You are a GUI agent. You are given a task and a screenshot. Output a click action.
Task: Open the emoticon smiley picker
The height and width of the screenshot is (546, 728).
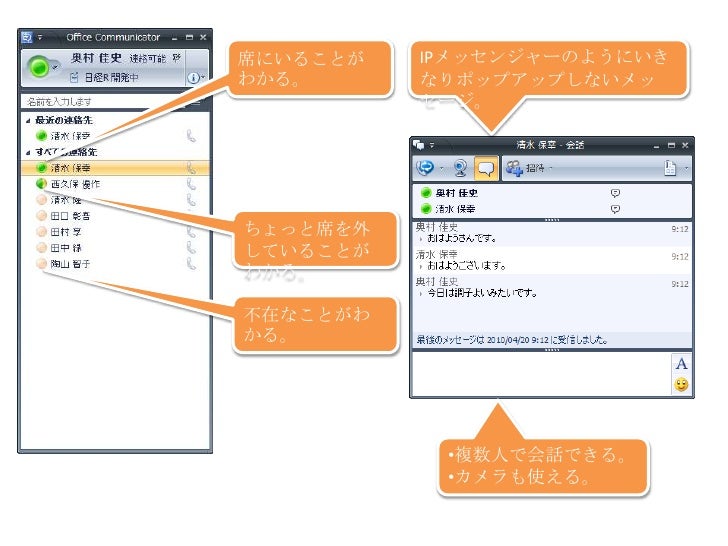[x=681, y=385]
